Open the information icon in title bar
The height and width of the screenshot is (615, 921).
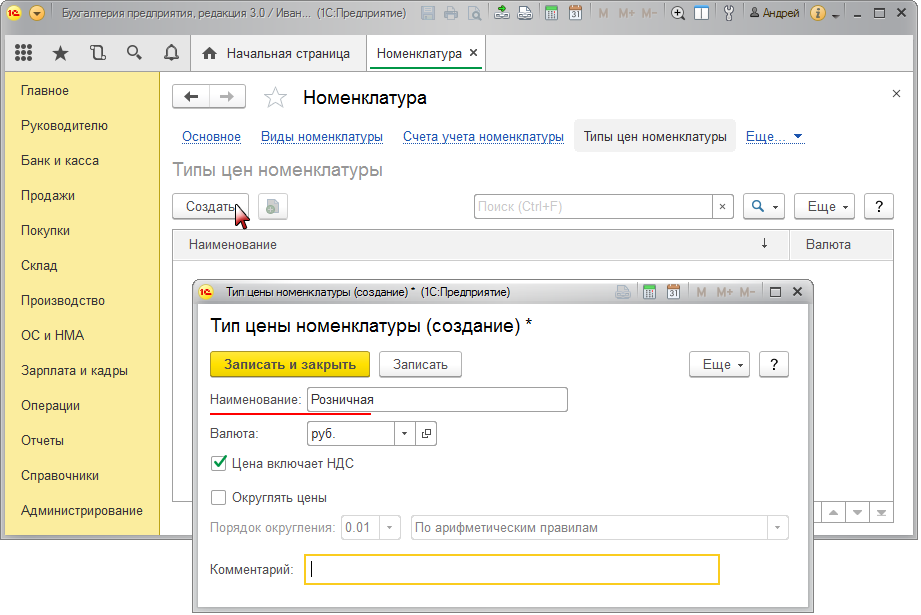coord(818,13)
